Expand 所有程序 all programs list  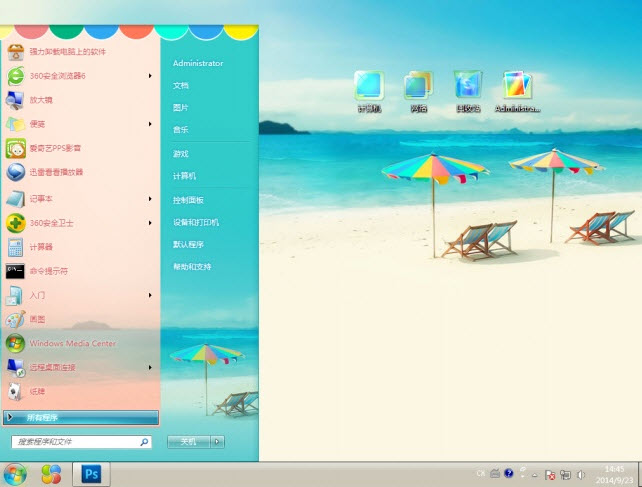[80, 417]
